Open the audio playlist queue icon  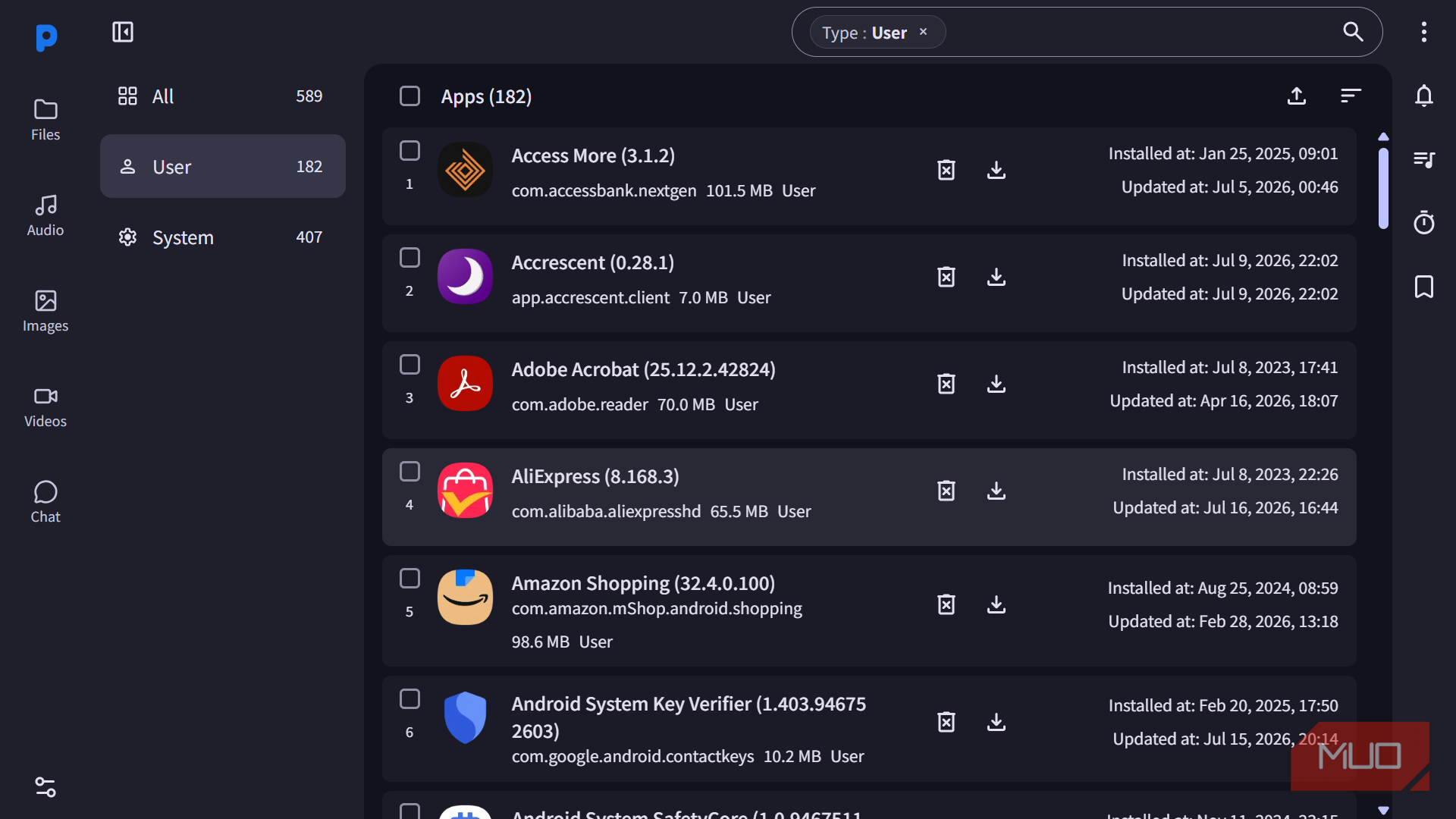point(1424,159)
